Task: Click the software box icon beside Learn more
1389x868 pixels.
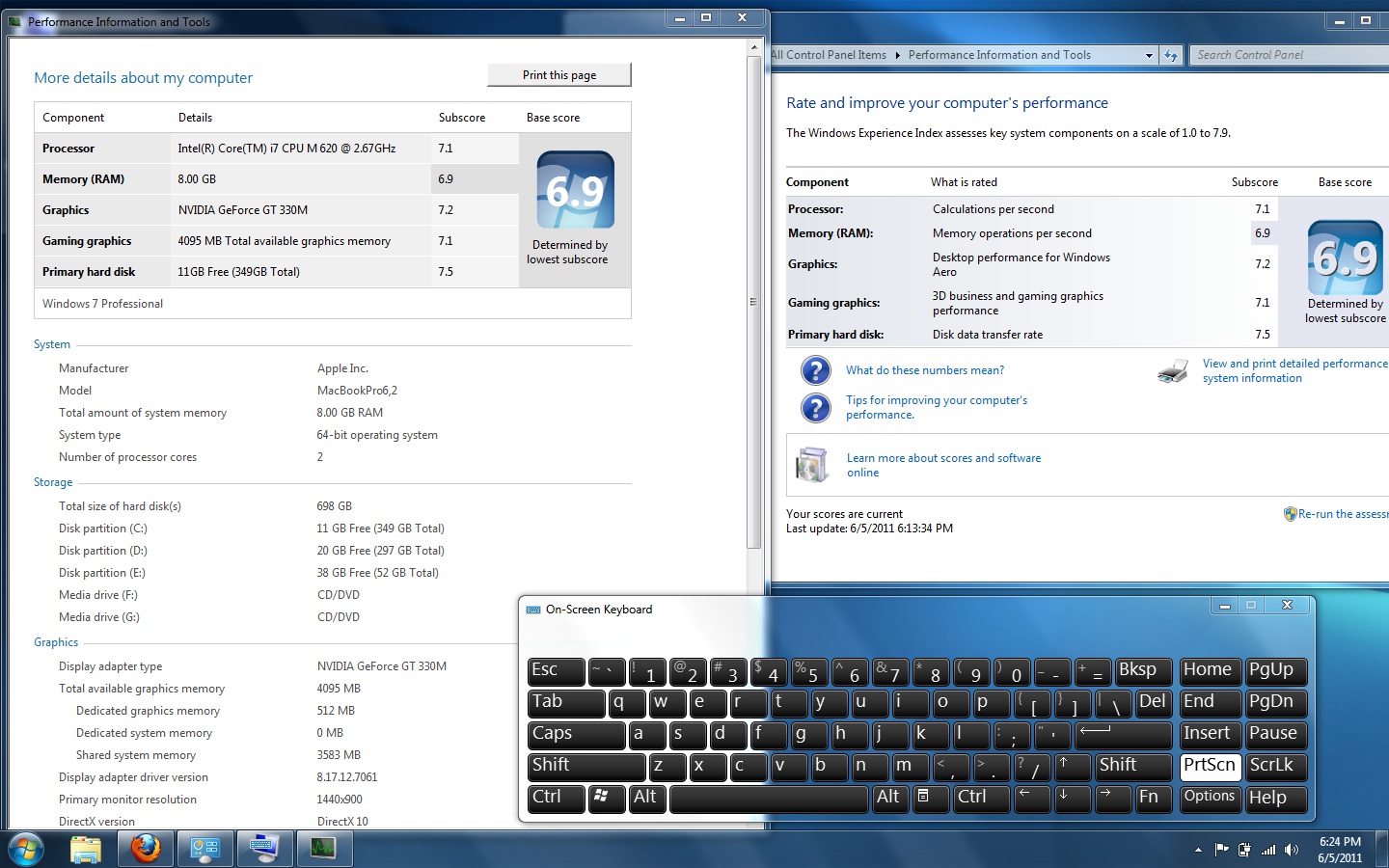Action: coord(812,465)
